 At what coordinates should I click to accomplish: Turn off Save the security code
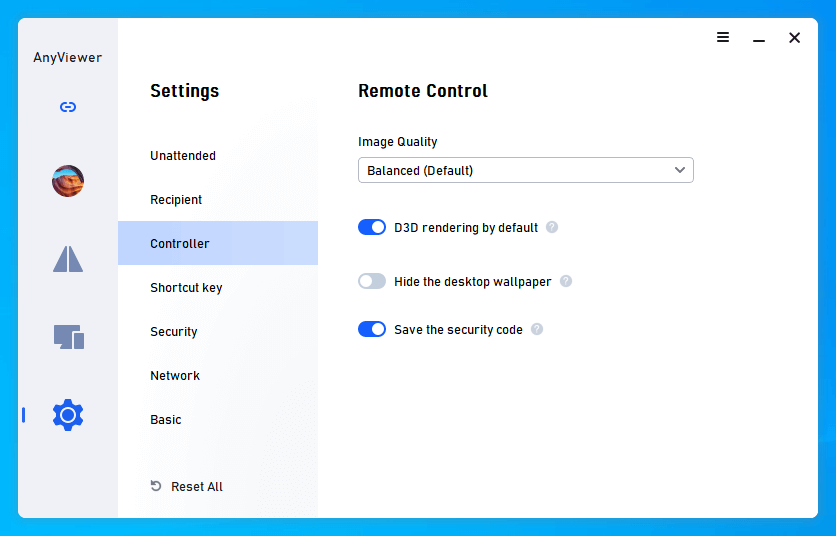(372, 329)
